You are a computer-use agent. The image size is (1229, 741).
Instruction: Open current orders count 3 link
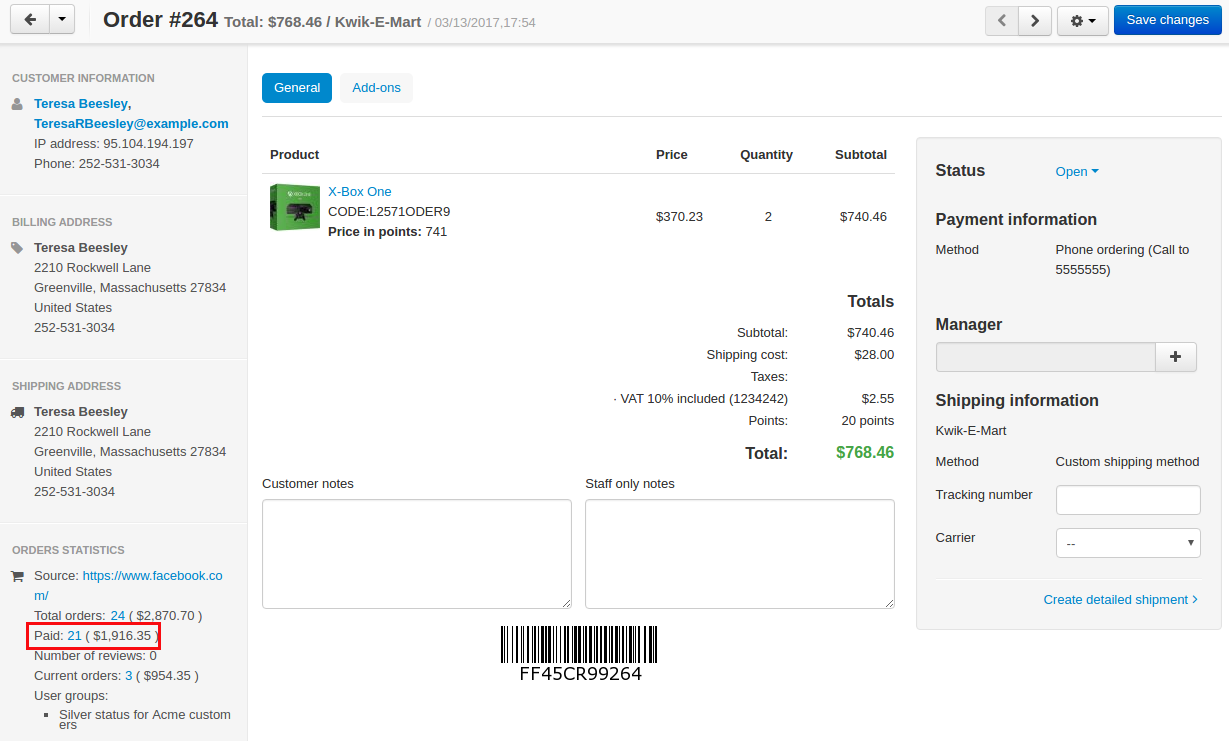(129, 676)
